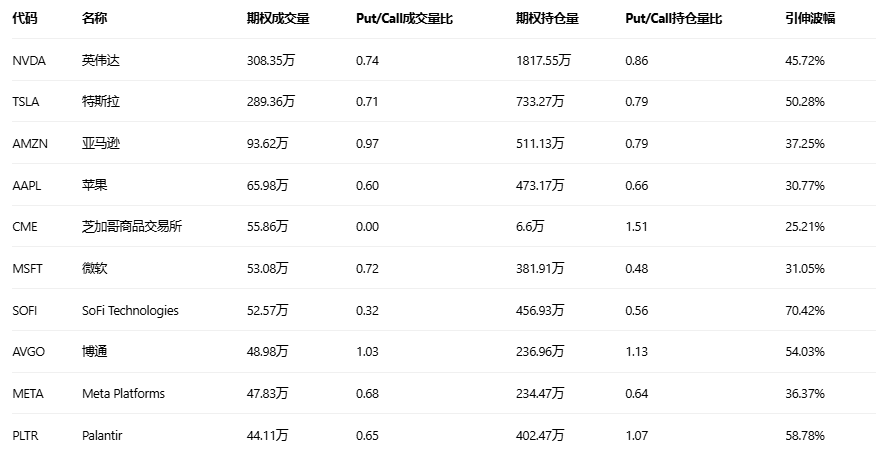Open the TSLA ticker code
Viewport: 884px width, 458px height.
pyautogui.click(x=26, y=102)
